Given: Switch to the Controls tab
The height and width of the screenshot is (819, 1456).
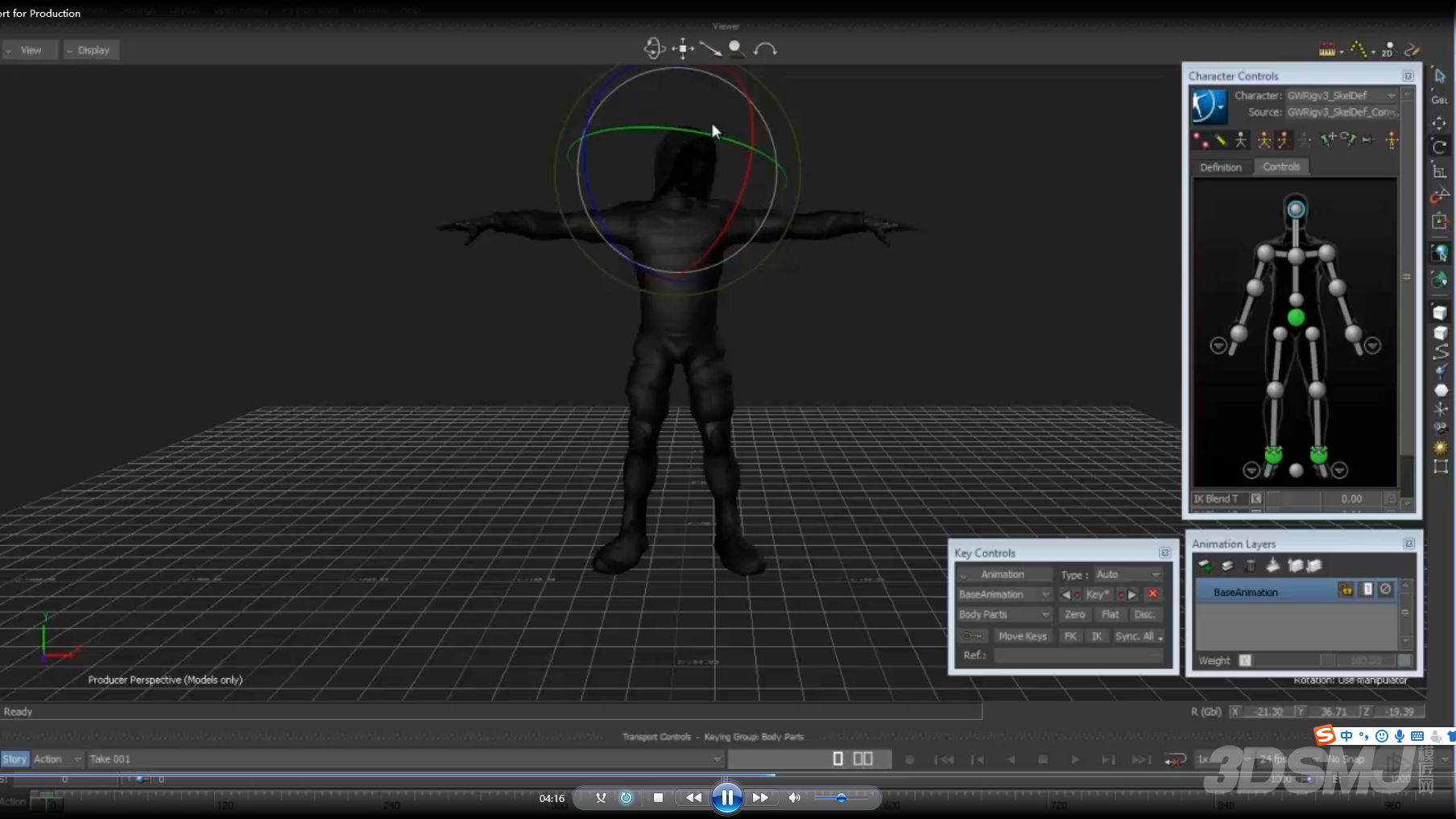Looking at the screenshot, I should pos(1281,167).
